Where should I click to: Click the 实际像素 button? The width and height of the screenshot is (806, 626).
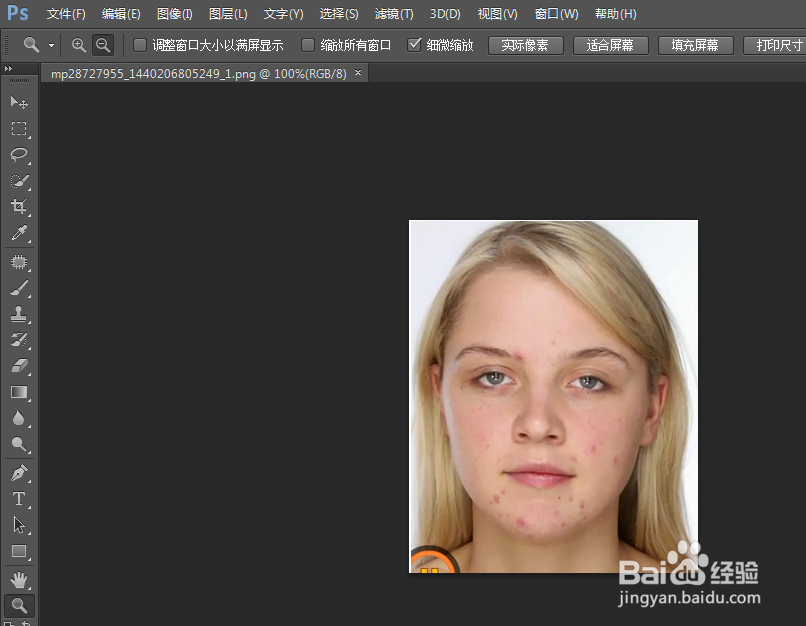525,45
